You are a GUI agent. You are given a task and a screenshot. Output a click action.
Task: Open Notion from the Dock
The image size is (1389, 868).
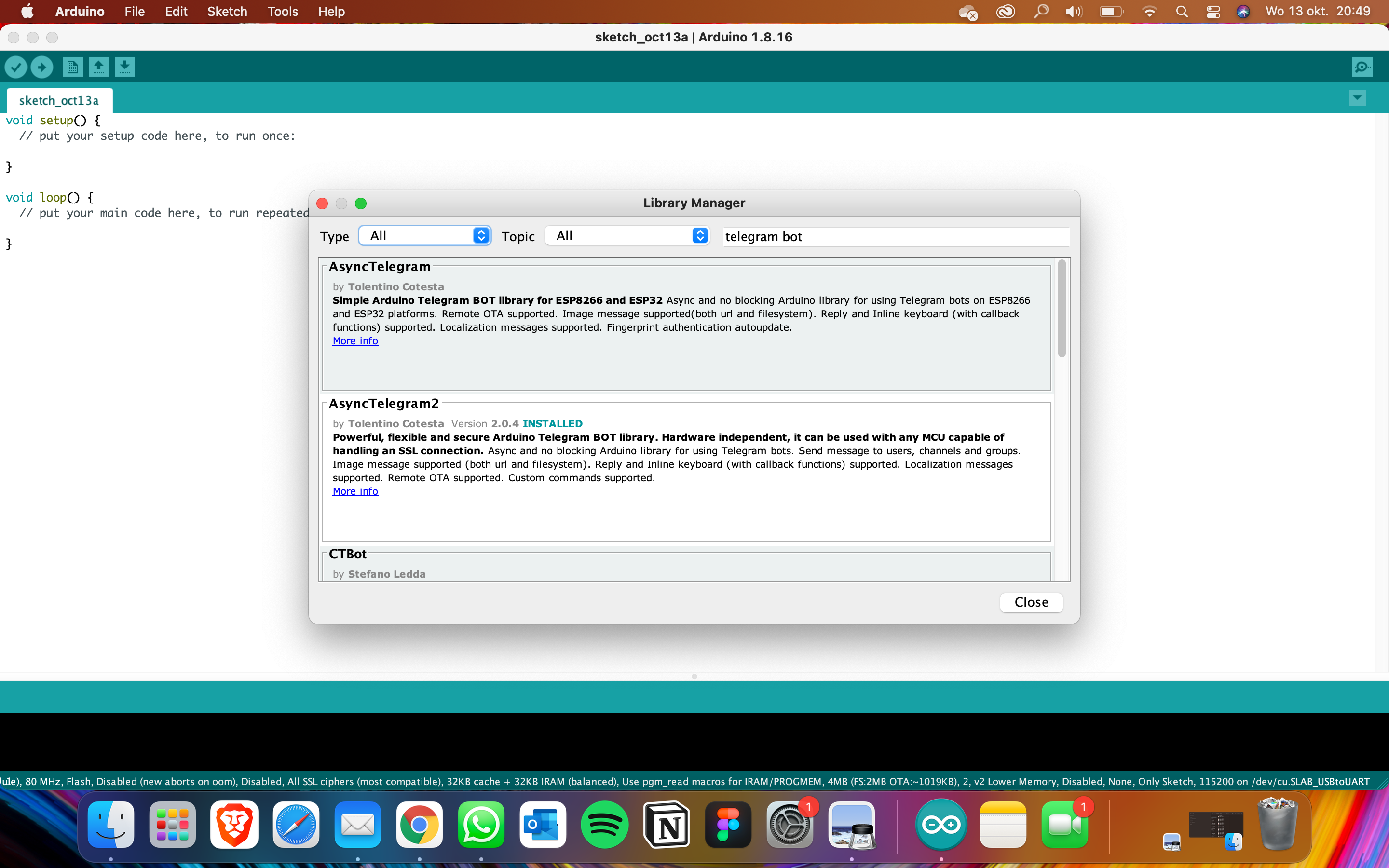666,825
